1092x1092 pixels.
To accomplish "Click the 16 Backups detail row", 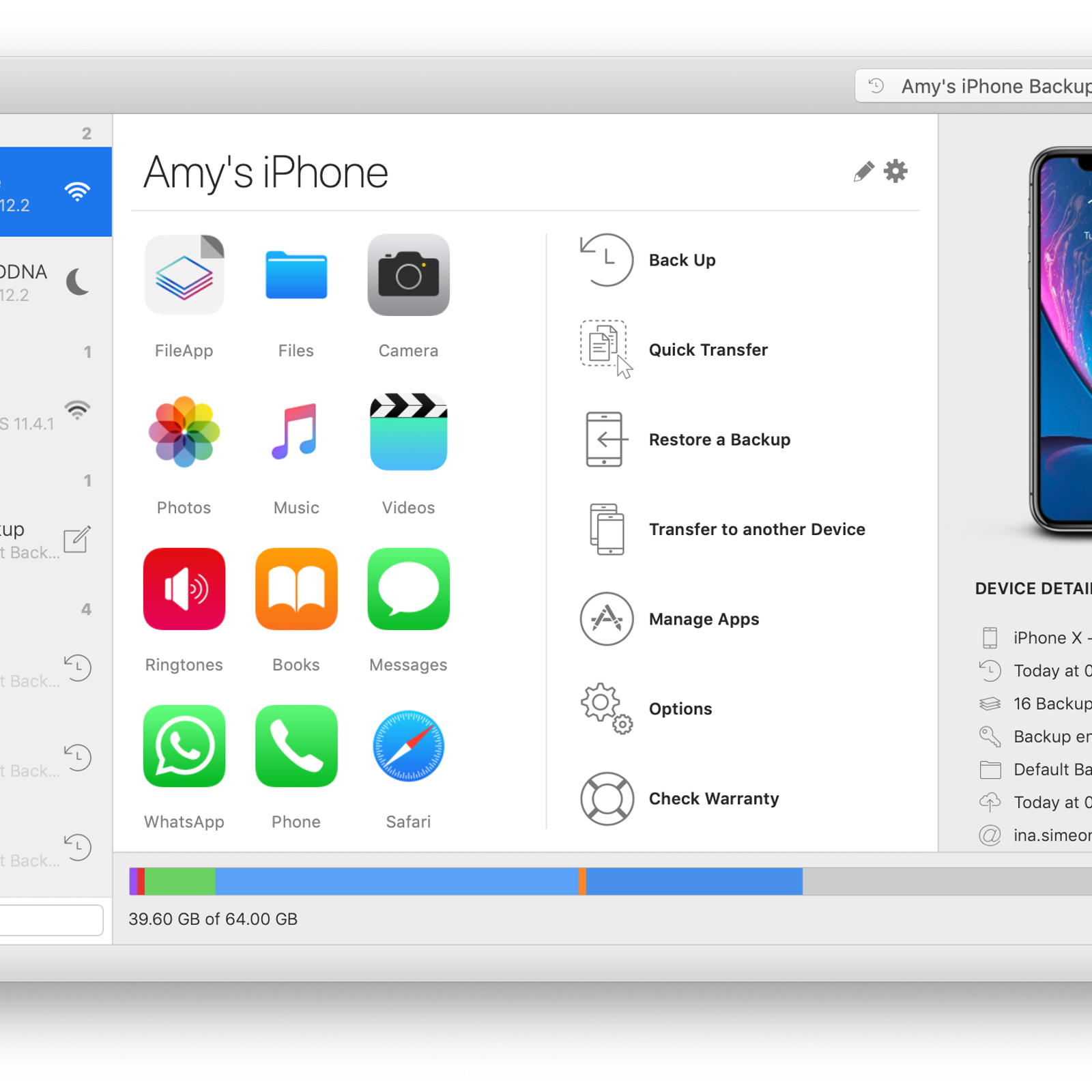I will 1035,704.
